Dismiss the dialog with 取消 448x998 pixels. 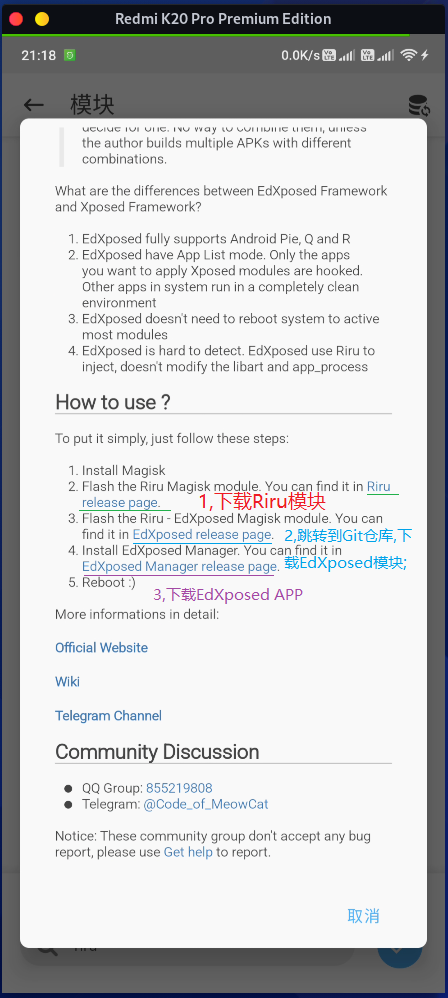coord(363,916)
